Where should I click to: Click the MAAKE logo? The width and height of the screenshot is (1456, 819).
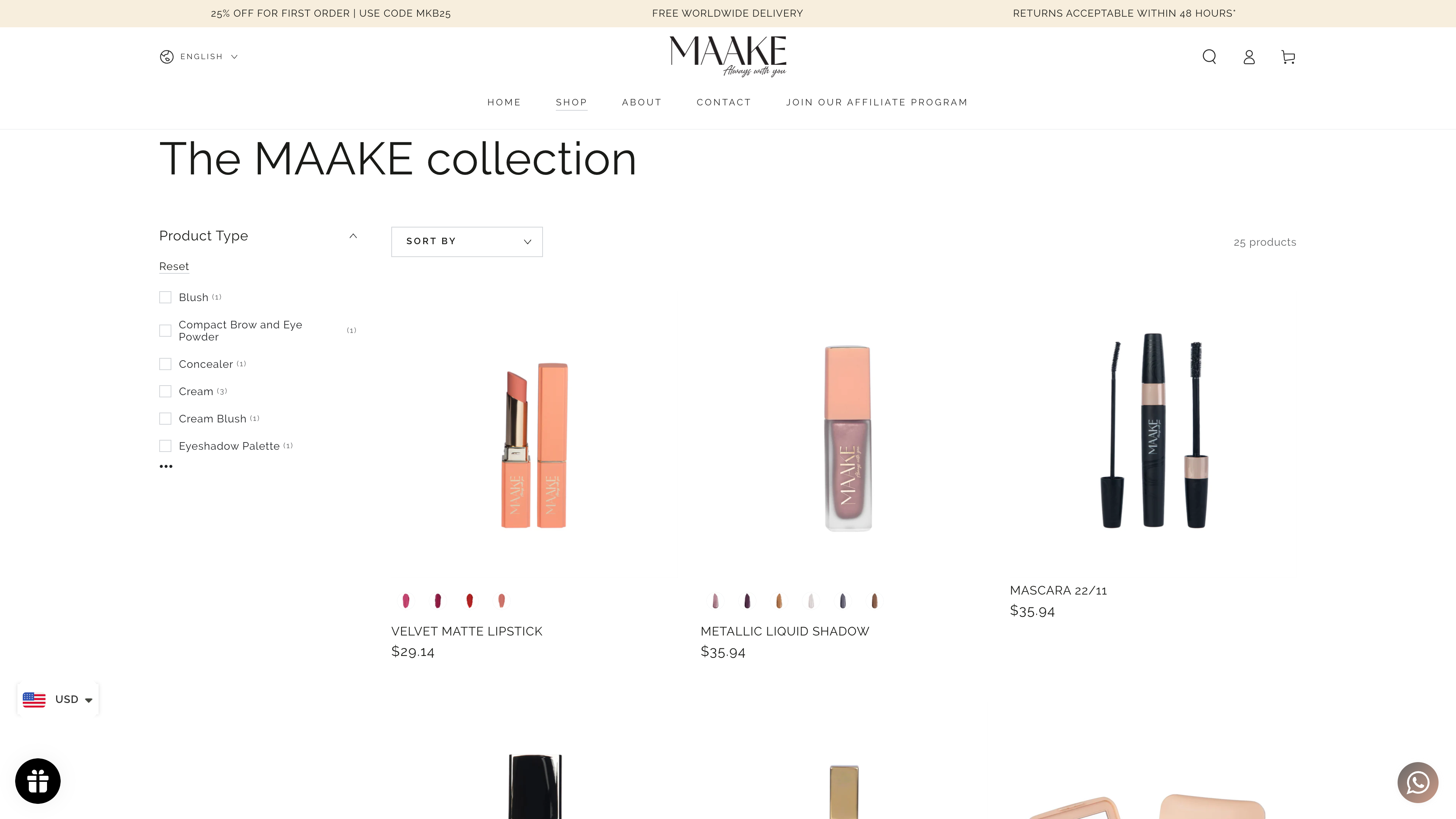pos(728,56)
